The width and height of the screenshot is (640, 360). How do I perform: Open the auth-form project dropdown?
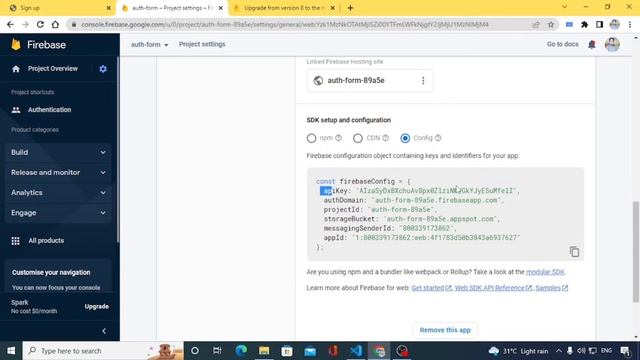pos(149,44)
